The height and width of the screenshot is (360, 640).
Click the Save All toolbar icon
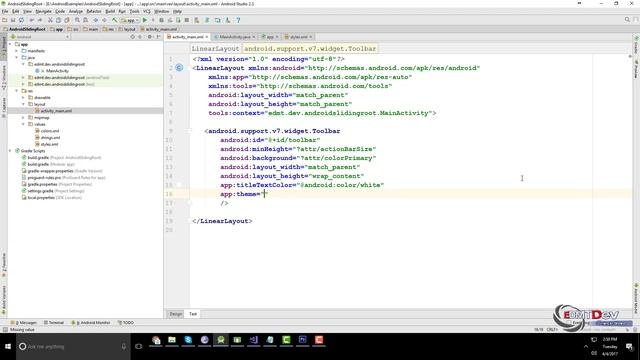point(13,20)
